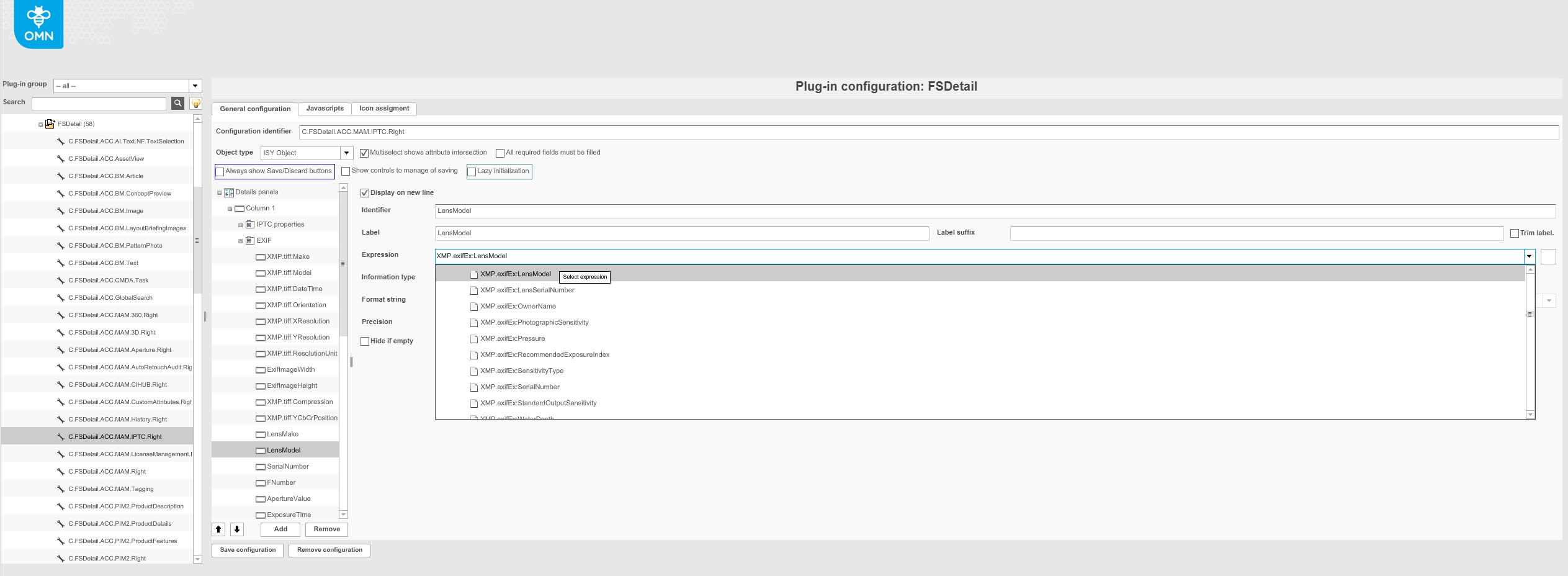The width and height of the screenshot is (1568, 576).
Task: Uncheck Multiselect shows attribute intersection
Action: point(364,153)
